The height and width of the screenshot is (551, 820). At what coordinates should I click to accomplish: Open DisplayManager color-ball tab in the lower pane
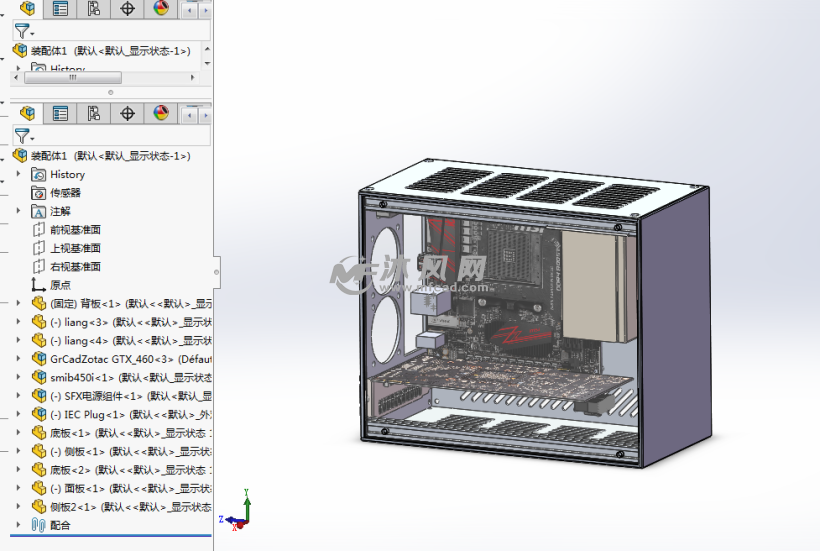point(160,114)
